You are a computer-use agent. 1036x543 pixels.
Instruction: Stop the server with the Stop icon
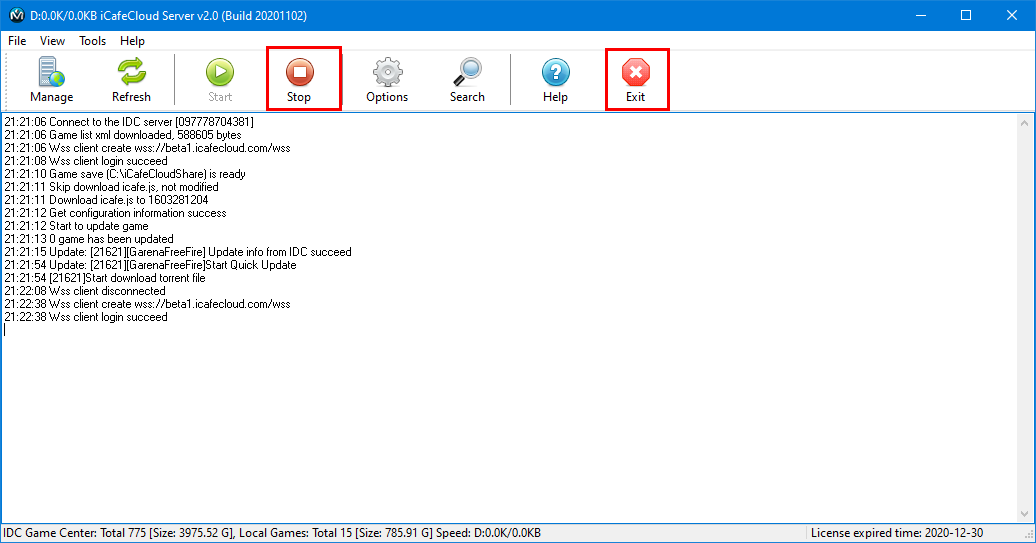tap(300, 79)
